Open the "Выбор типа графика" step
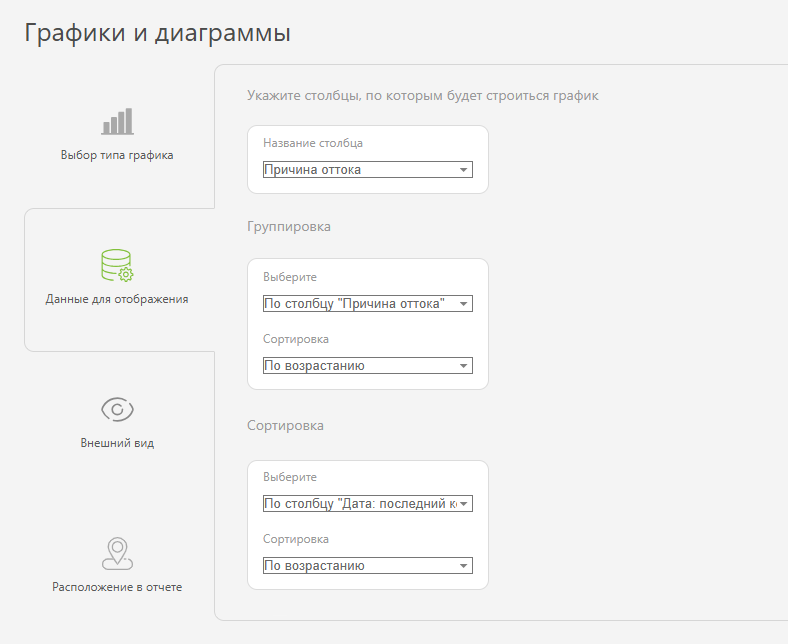Viewport: 788px width, 644px height. [117, 155]
